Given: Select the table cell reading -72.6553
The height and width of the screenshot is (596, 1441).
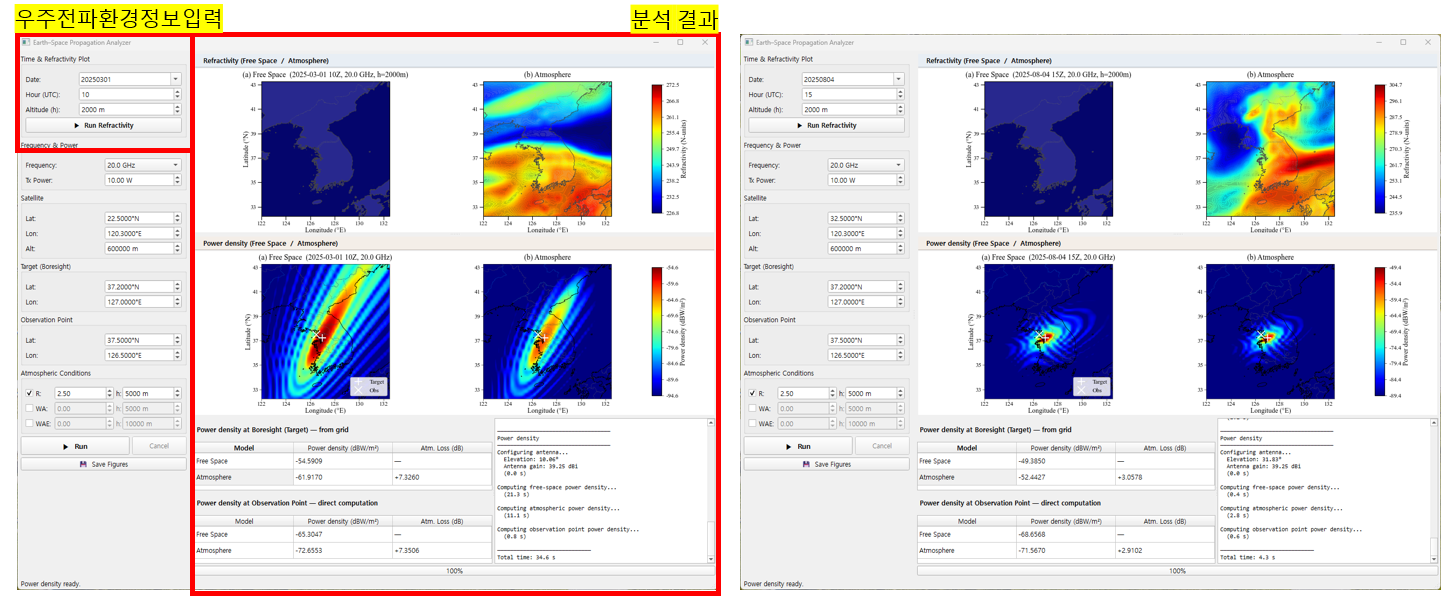Looking at the screenshot, I should coord(342,550).
